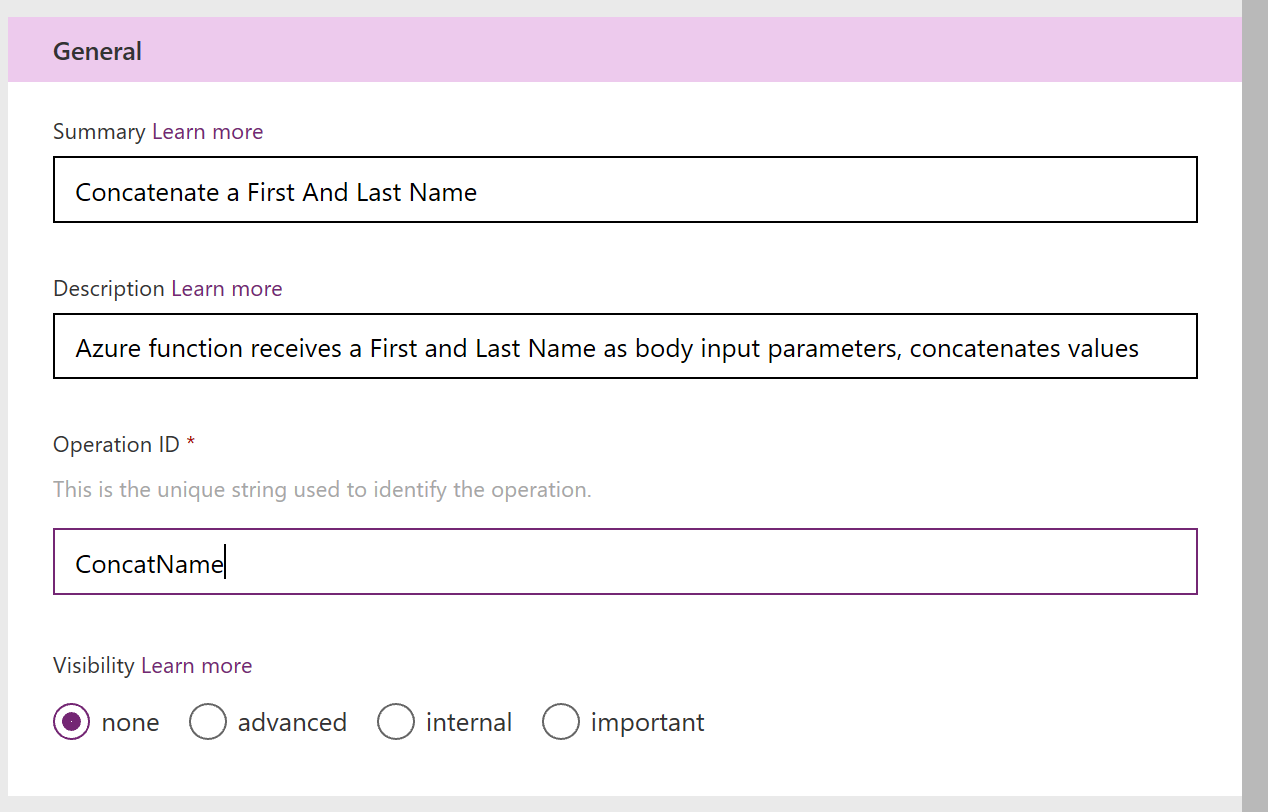Click the Summary field label

[x=99, y=132]
